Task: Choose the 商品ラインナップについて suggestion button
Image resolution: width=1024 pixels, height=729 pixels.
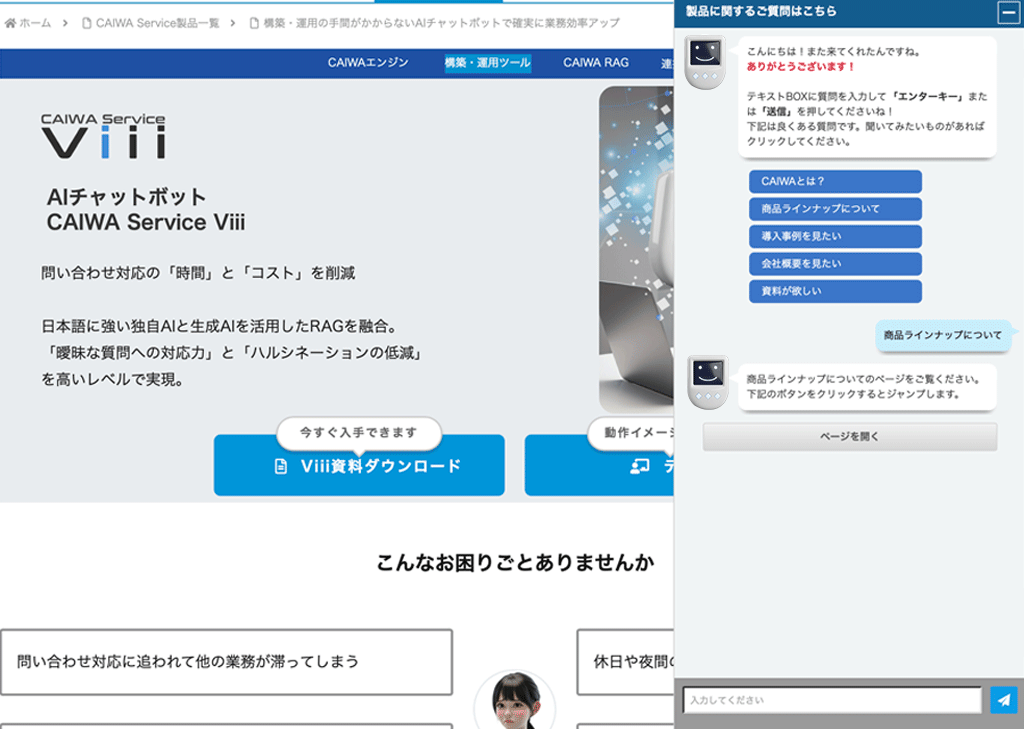Action: point(834,209)
